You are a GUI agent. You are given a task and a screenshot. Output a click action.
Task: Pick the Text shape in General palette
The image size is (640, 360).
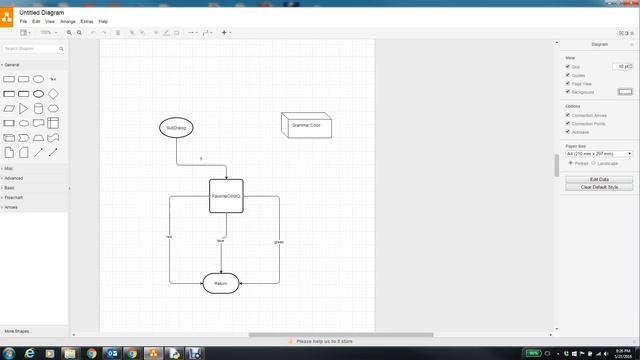[x=53, y=79]
